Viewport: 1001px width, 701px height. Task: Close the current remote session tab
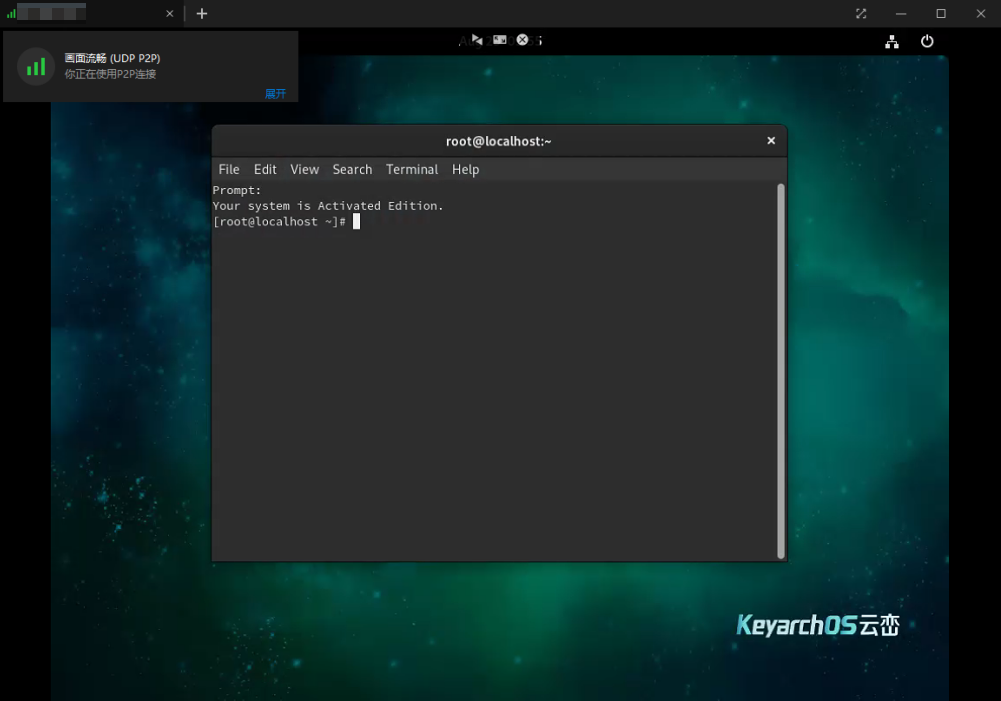pyautogui.click(x=169, y=14)
